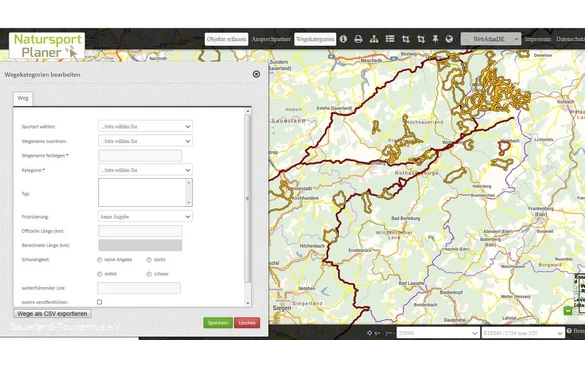Enable the 'extern veröffentlichen' checkbox

click(100, 302)
